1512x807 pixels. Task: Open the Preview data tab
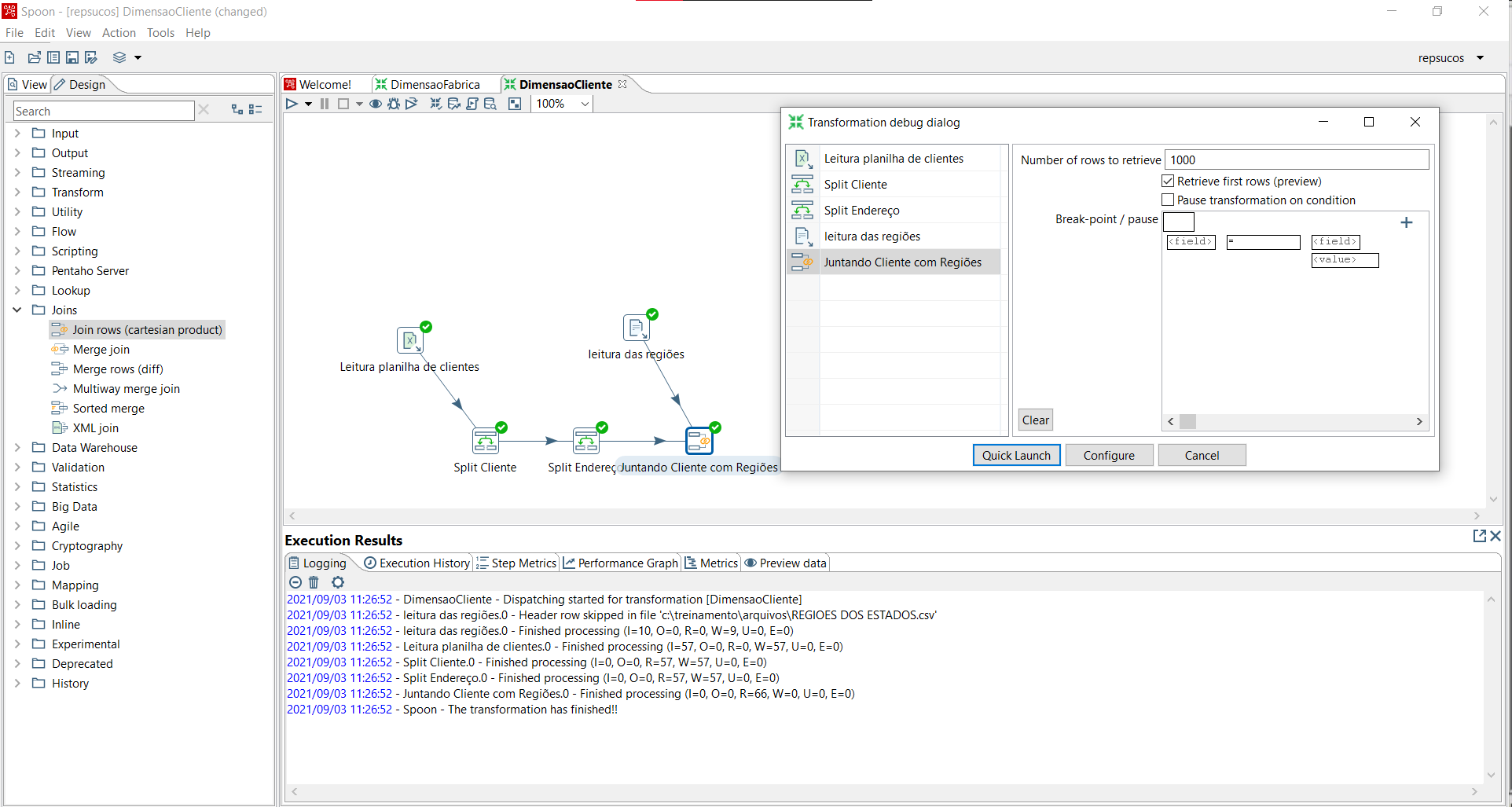[x=786, y=563]
